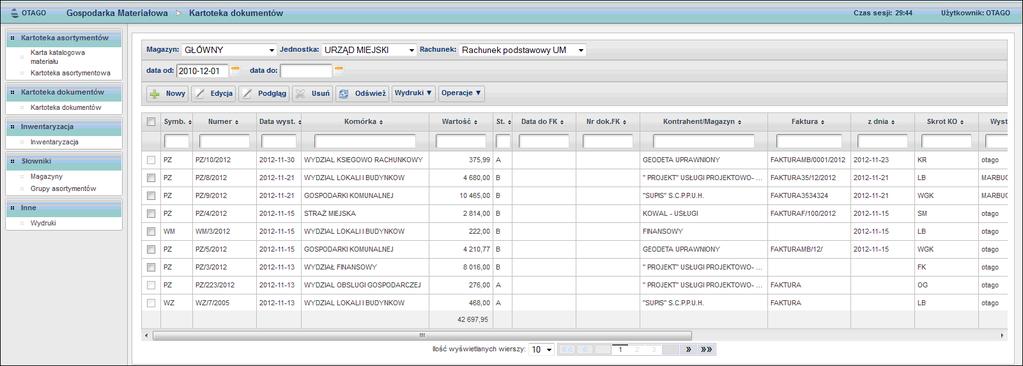Viewport: 1023px width, 366px height.
Task: Select checkbox for row WZ/7/2005
Action: coord(151,303)
